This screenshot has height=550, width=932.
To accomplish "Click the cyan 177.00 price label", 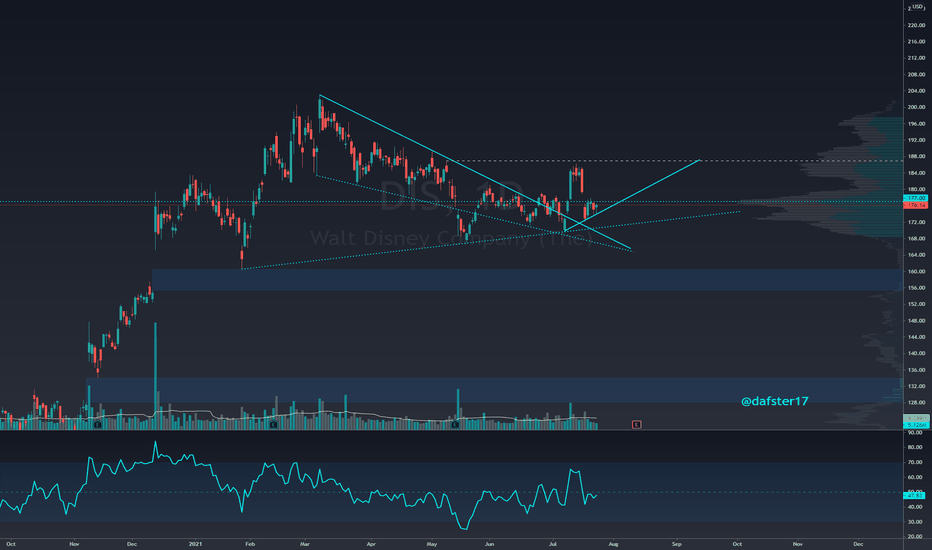I will [915, 198].
